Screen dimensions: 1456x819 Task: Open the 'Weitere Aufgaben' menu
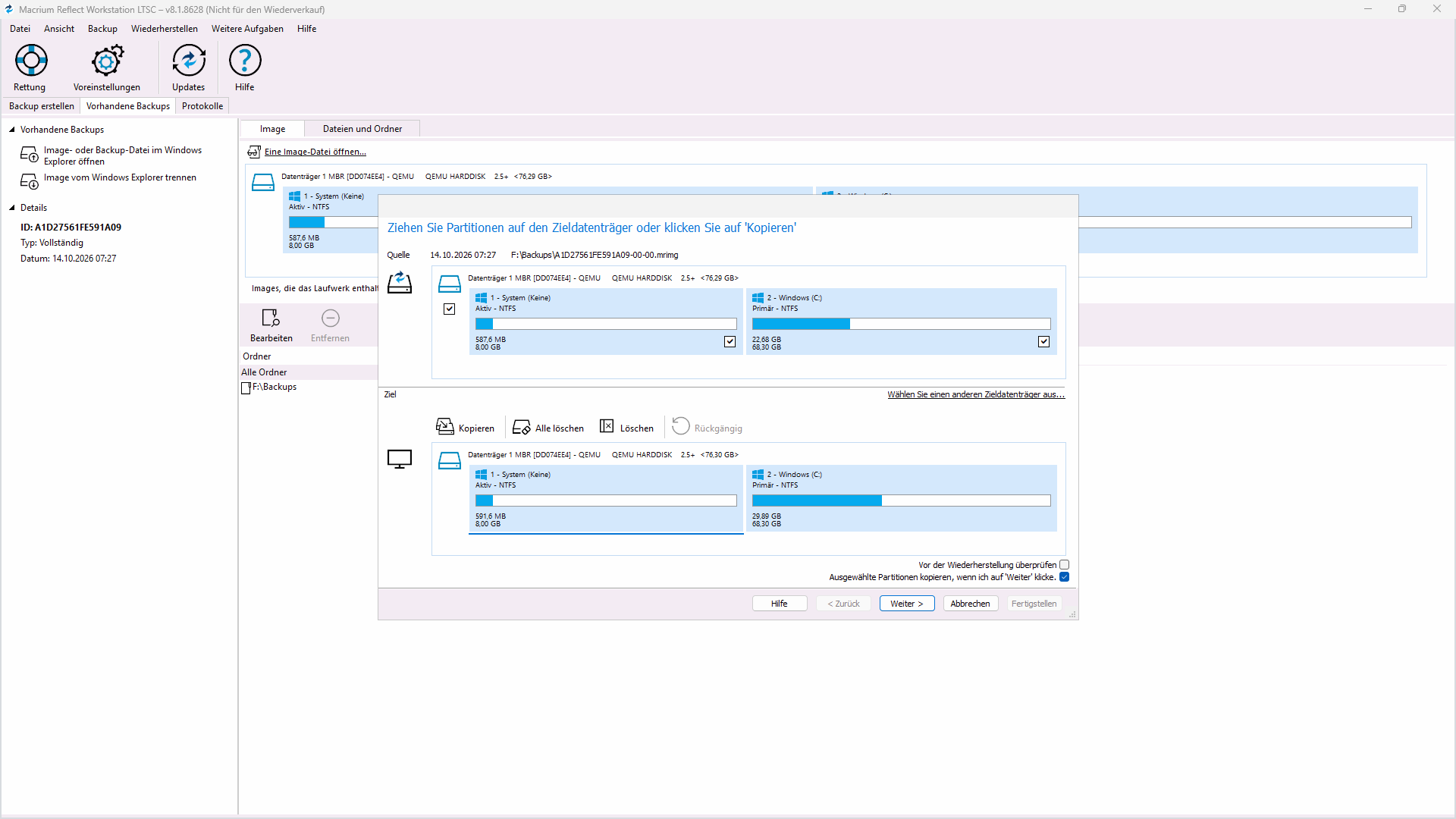coord(247,29)
